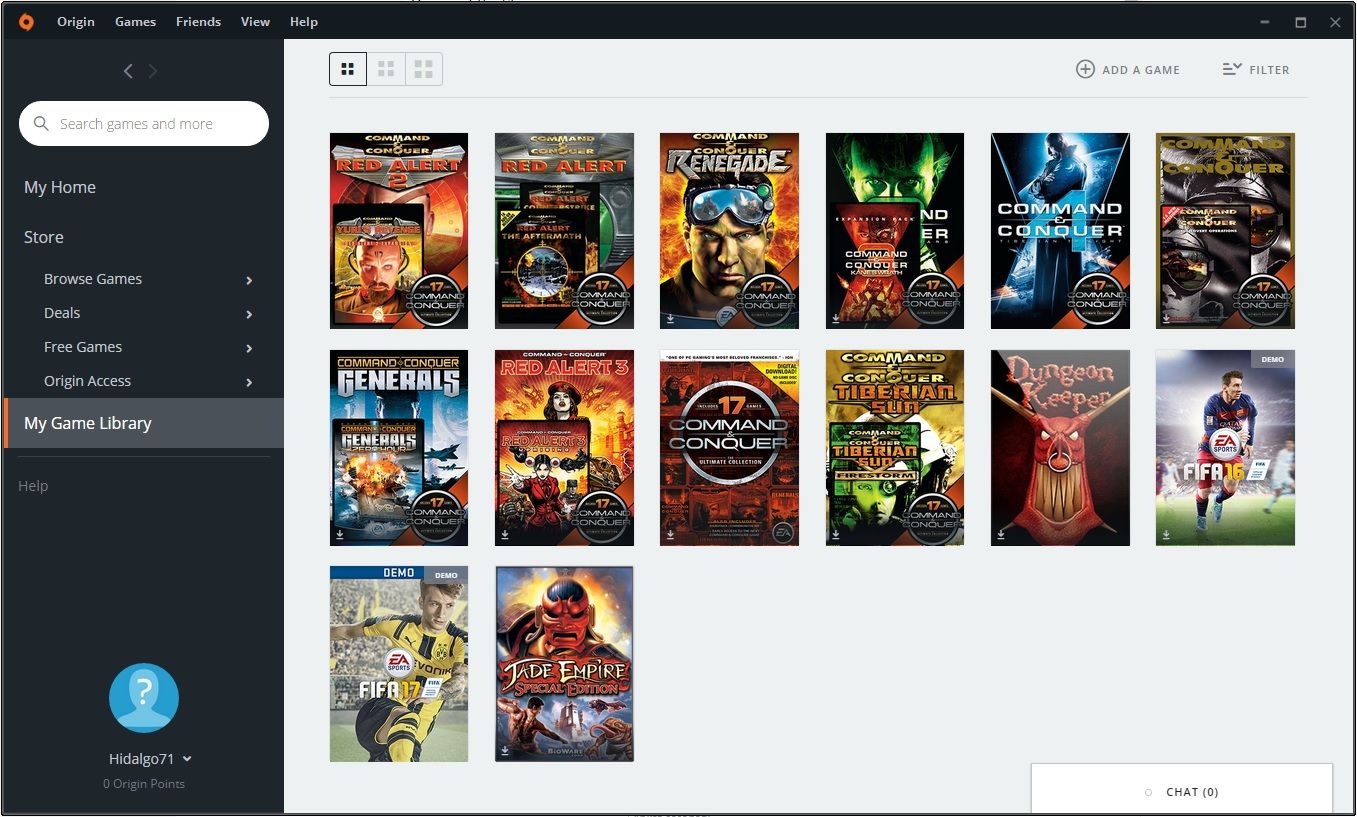Select the FIFA 17 demo tile
The height and width of the screenshot is (817, 1357).
[399, 664]
